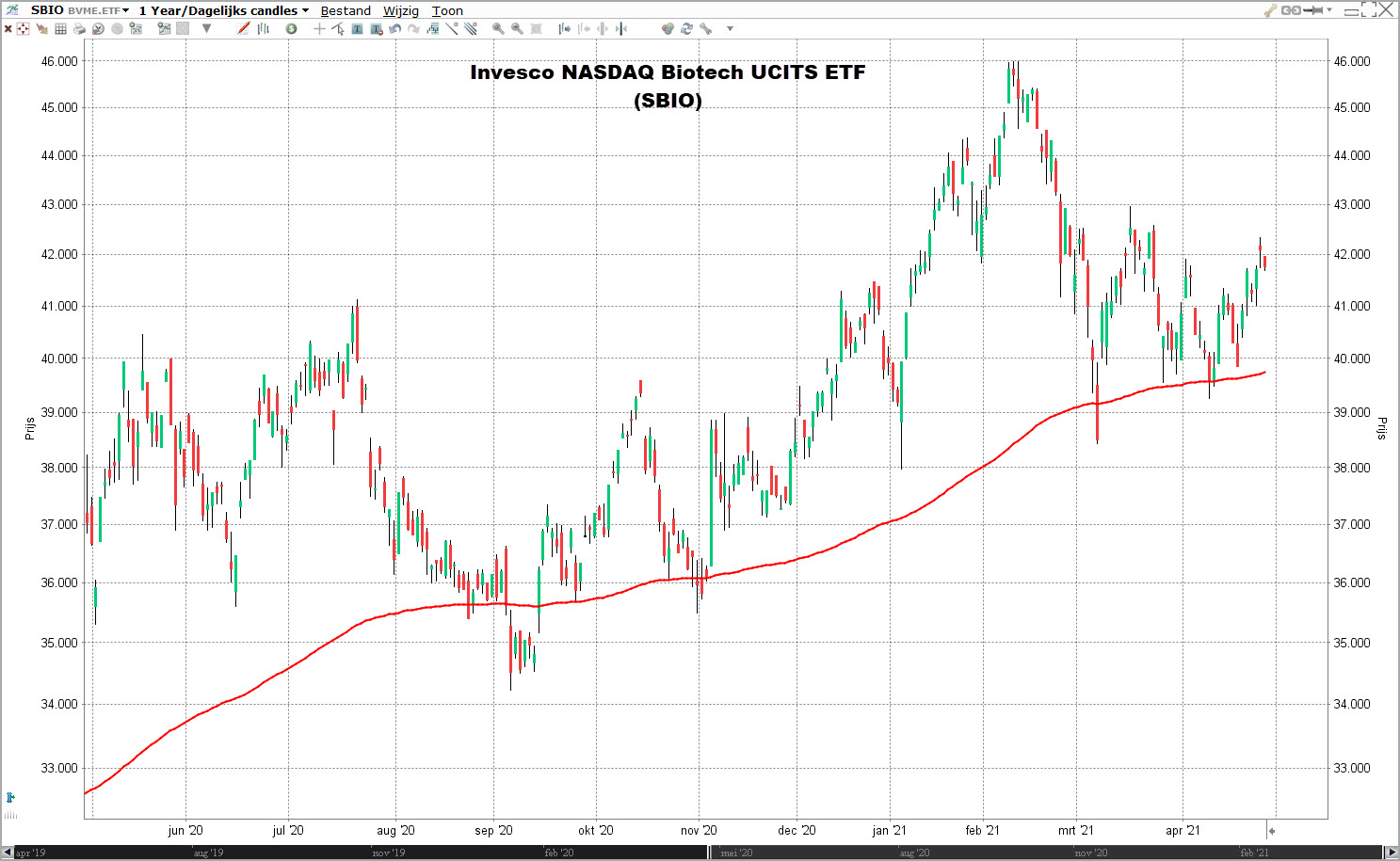Select the single trendline drawing tool
1400x861 pixels.
point(452,28)
